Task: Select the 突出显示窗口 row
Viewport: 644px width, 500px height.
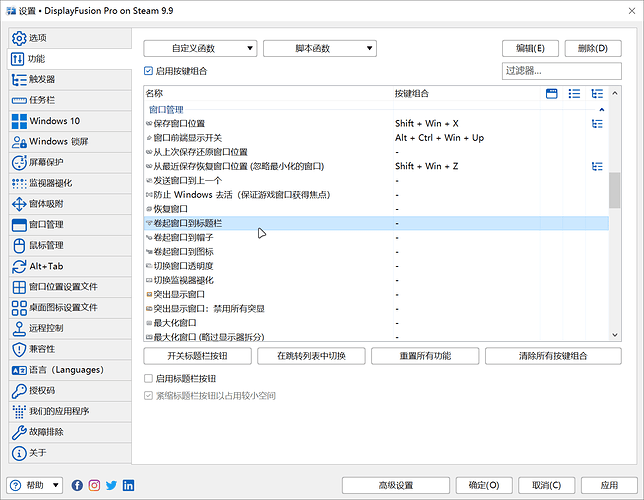Action: (x=376, y=295)
